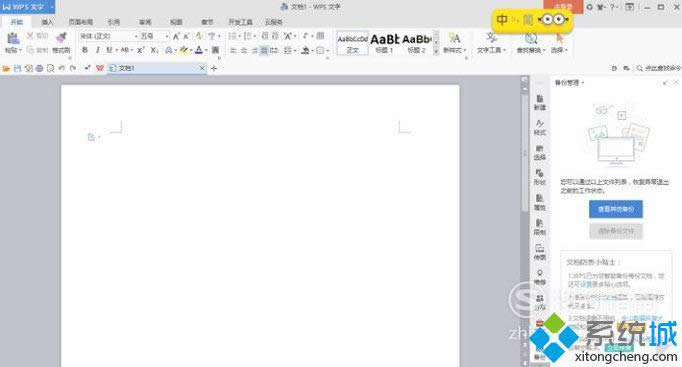Viewport: 682px width, 367px height.
Task: Toggle superscript X² formatting
Action: (x=140, y=50)
